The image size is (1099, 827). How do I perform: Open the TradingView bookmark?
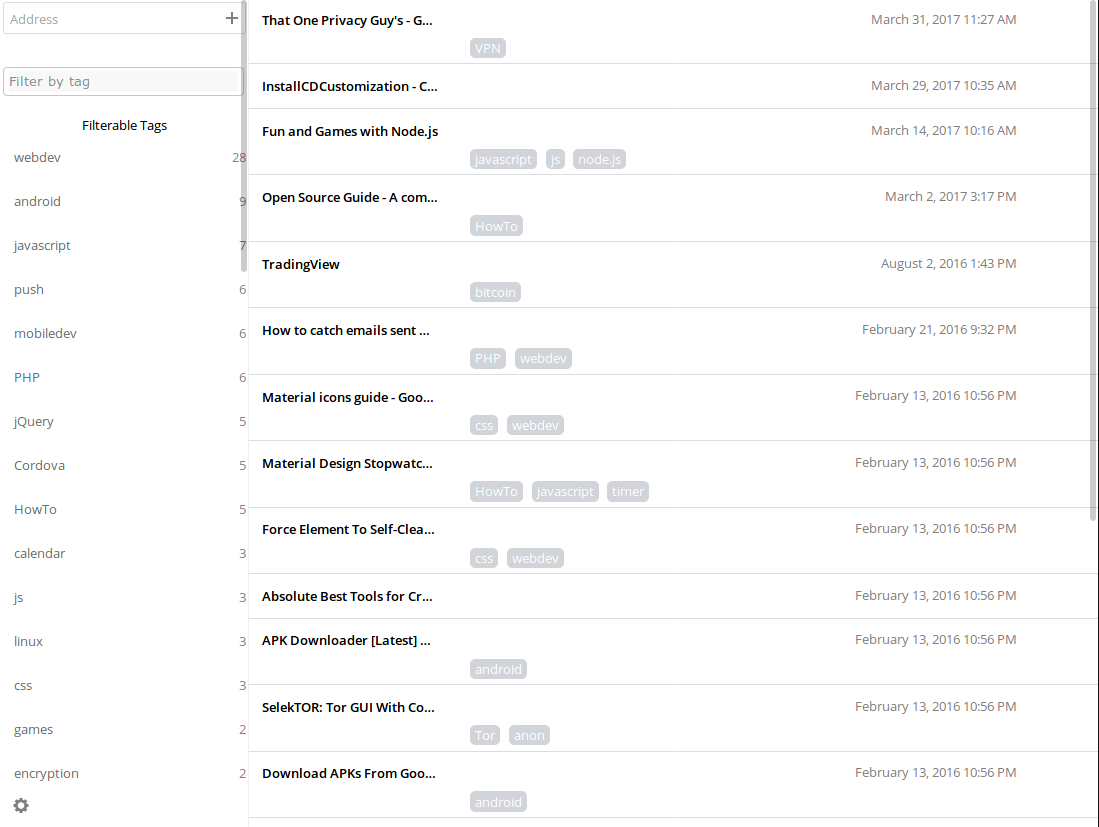[x=301, y=264]
